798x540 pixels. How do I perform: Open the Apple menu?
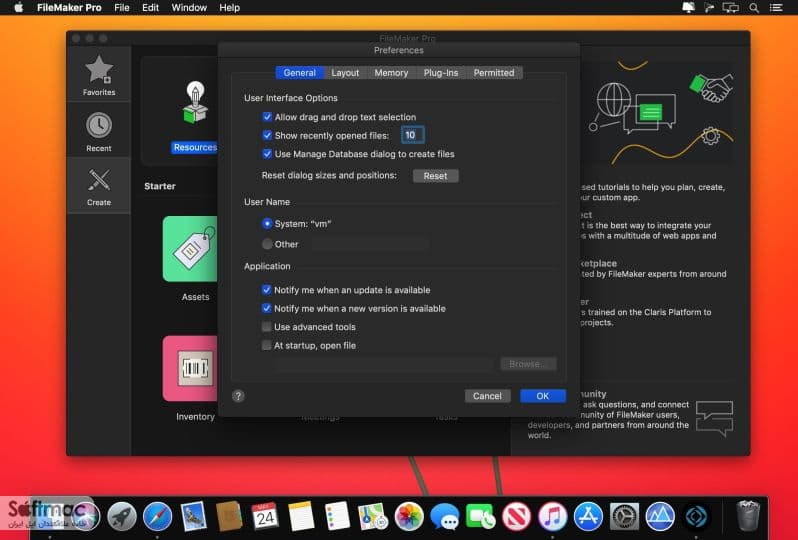[18, 8]
